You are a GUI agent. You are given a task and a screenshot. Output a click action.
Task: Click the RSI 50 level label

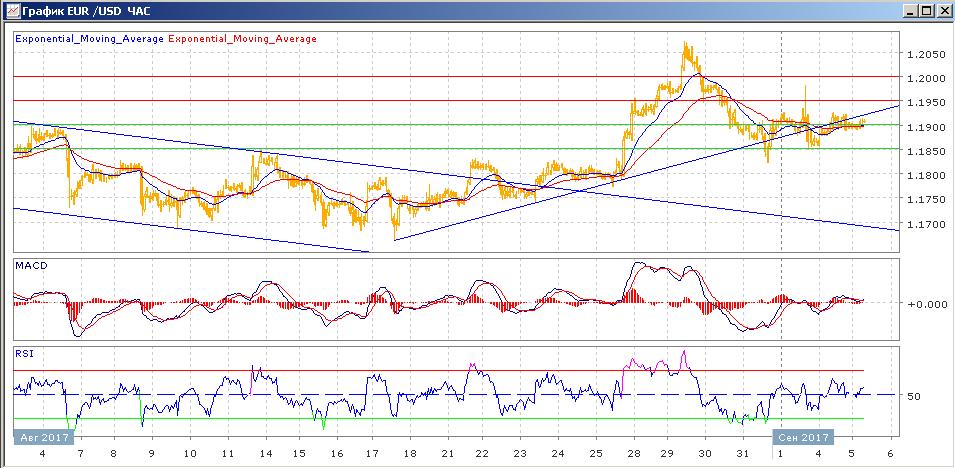pyautogui.click(x=913, y=396)
